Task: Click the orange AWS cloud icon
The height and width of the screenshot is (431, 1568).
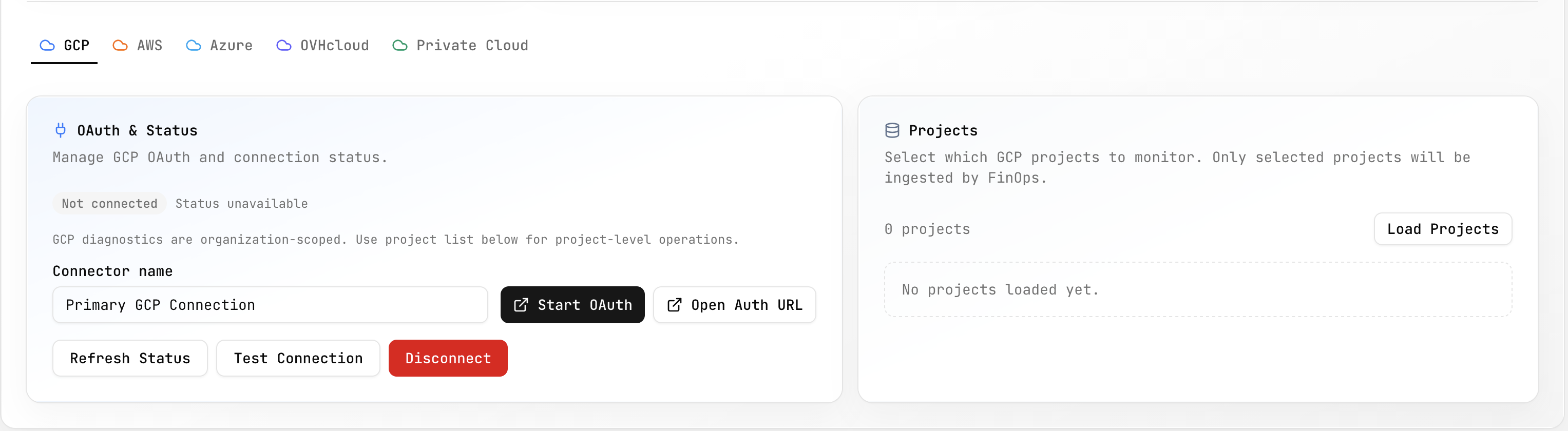Action: pyautogui.click(x=119, y=45)
